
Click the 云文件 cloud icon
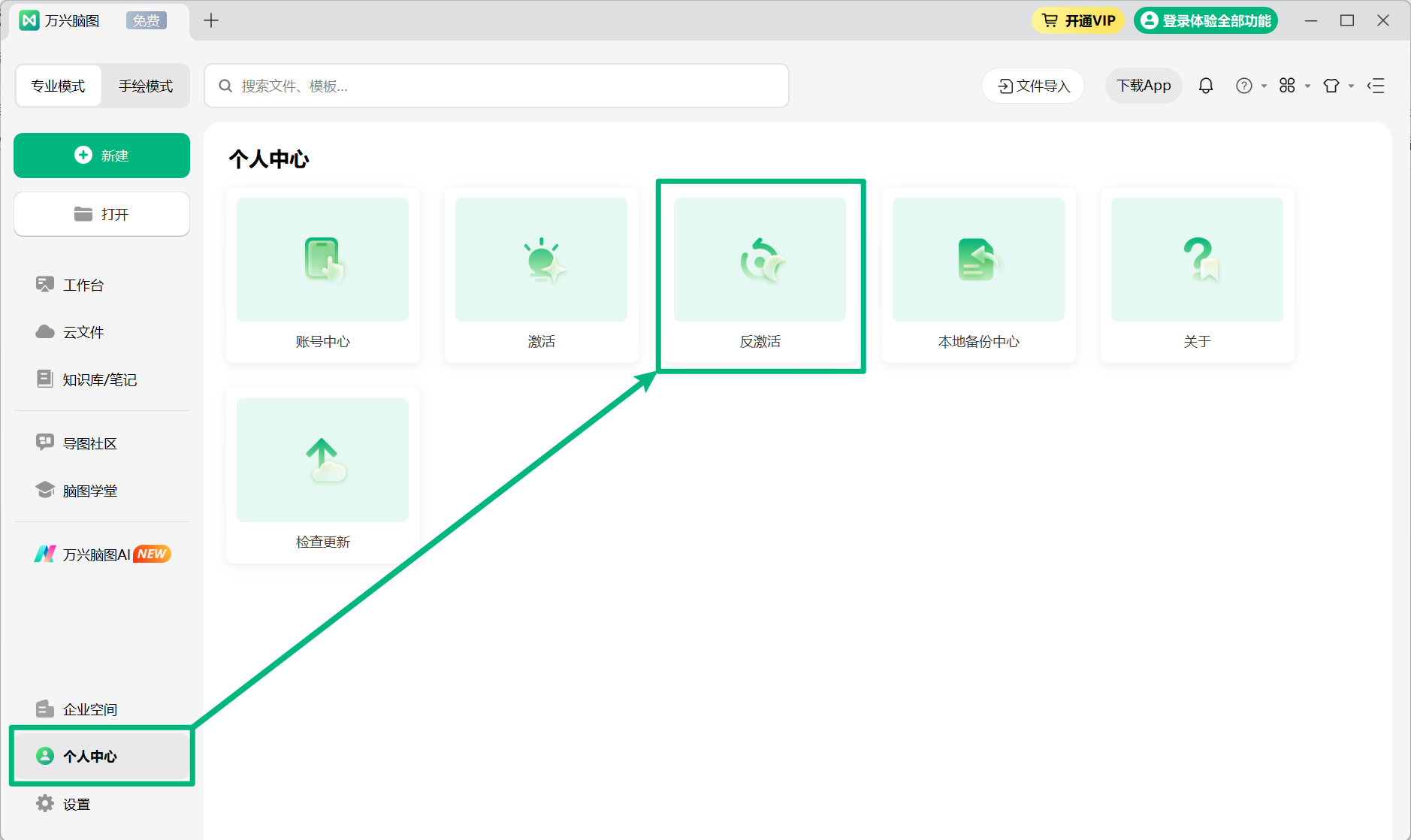45,332
